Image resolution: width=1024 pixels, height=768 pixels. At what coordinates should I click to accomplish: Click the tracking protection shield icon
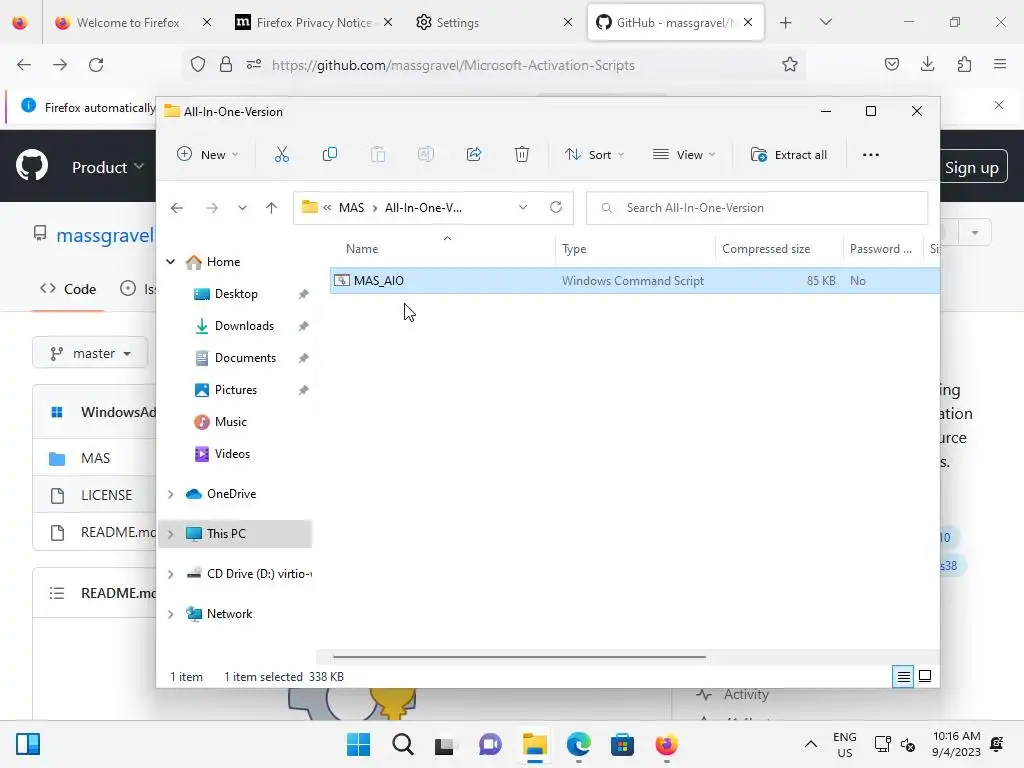(x=198, y=64)
